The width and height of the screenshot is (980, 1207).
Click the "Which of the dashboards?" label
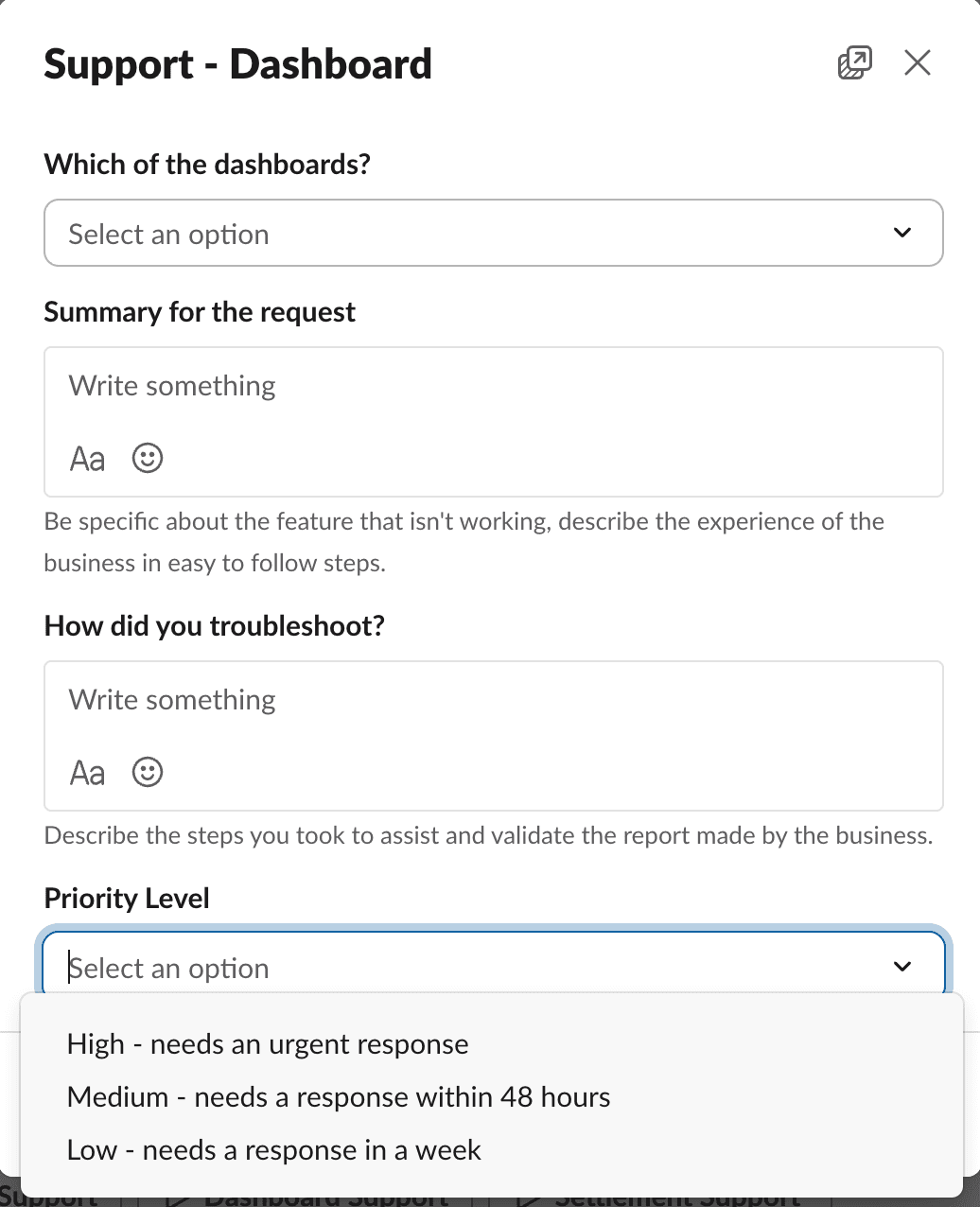pos(207,164)
